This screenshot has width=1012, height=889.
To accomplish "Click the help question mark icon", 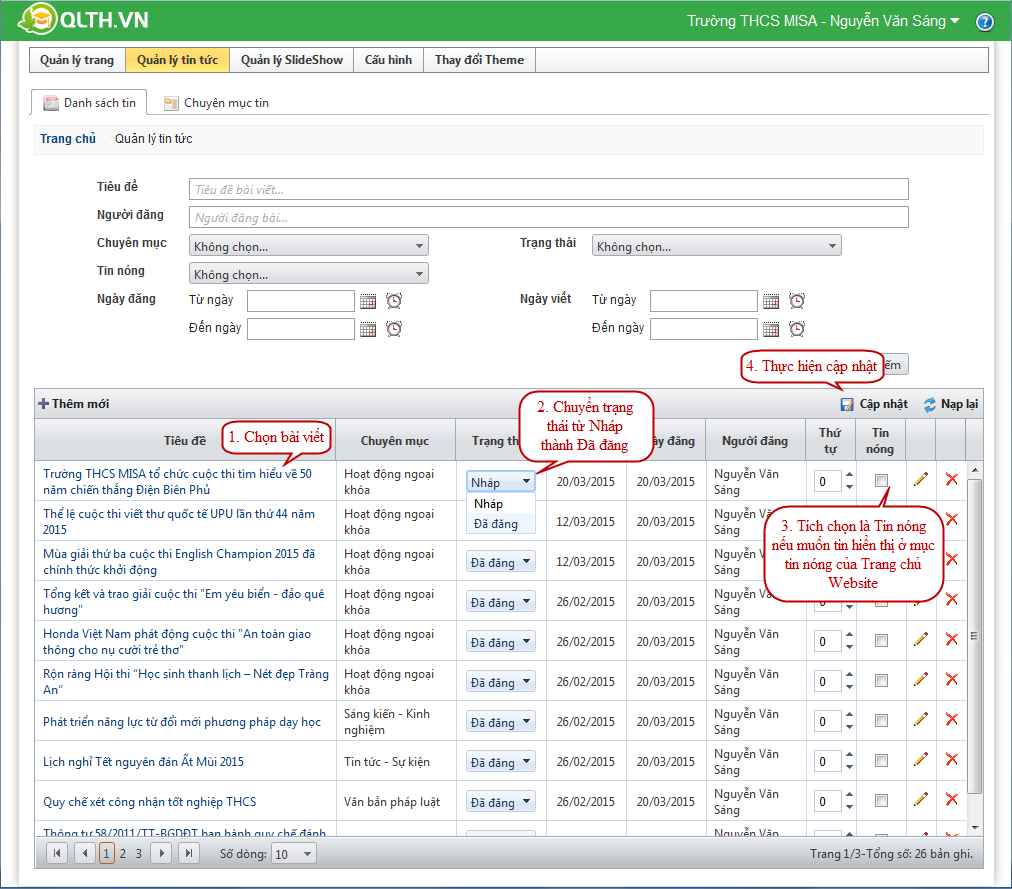I will (x=984, y=22).
